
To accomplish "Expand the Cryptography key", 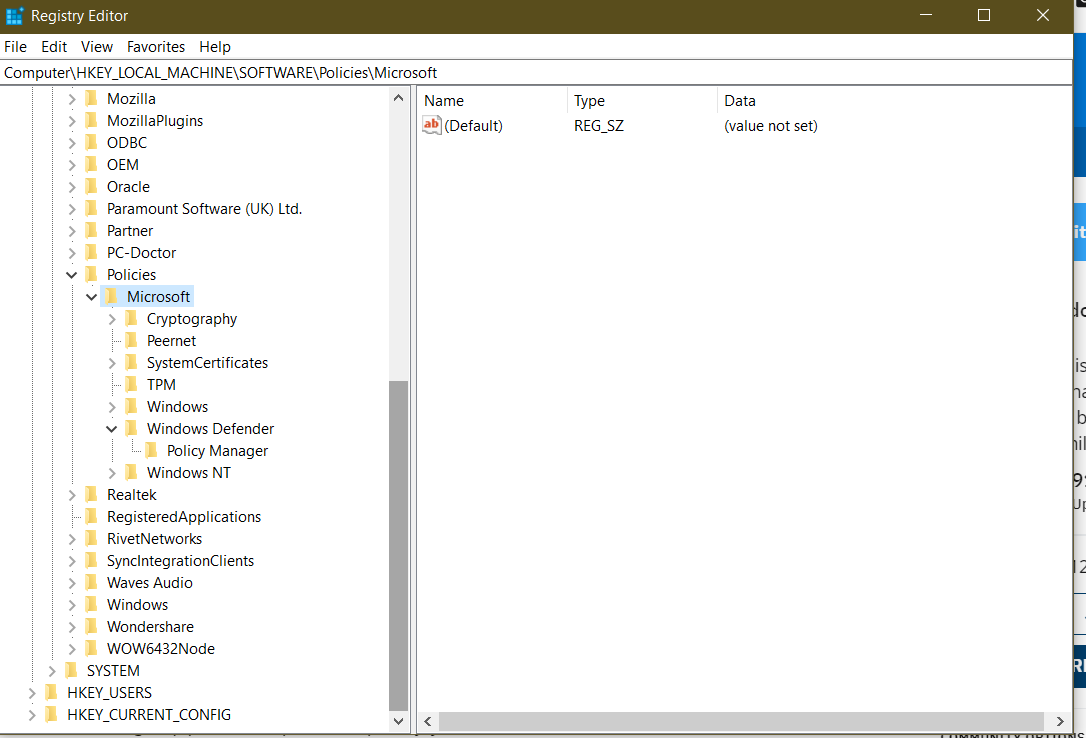I will pos(112,319).
